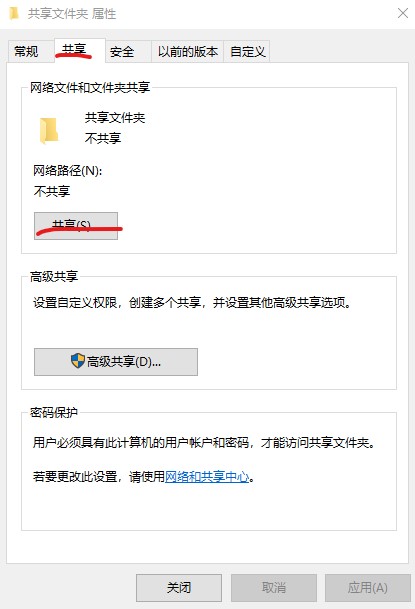Open the 自定义 tab
Screen dimensions: 415x609
point(247,51)
